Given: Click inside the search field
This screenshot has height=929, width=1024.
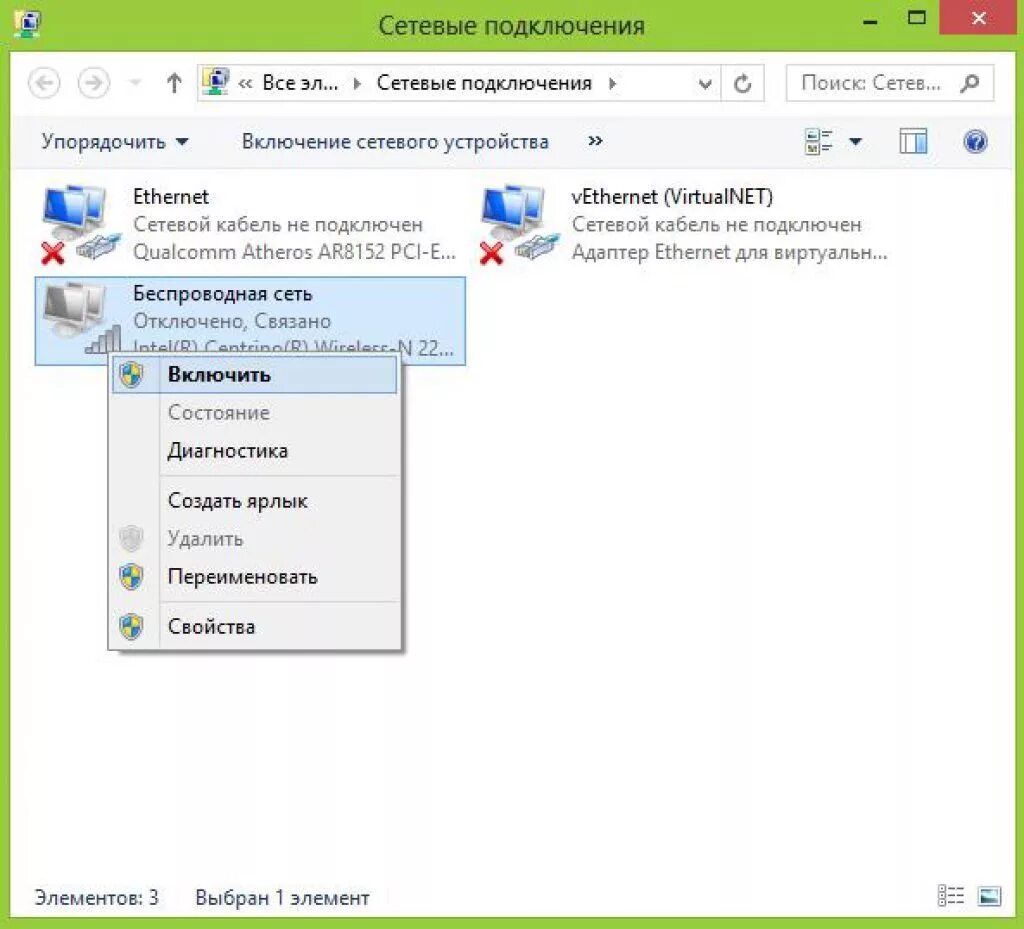Looking at the screenshot, I should 870,83.
